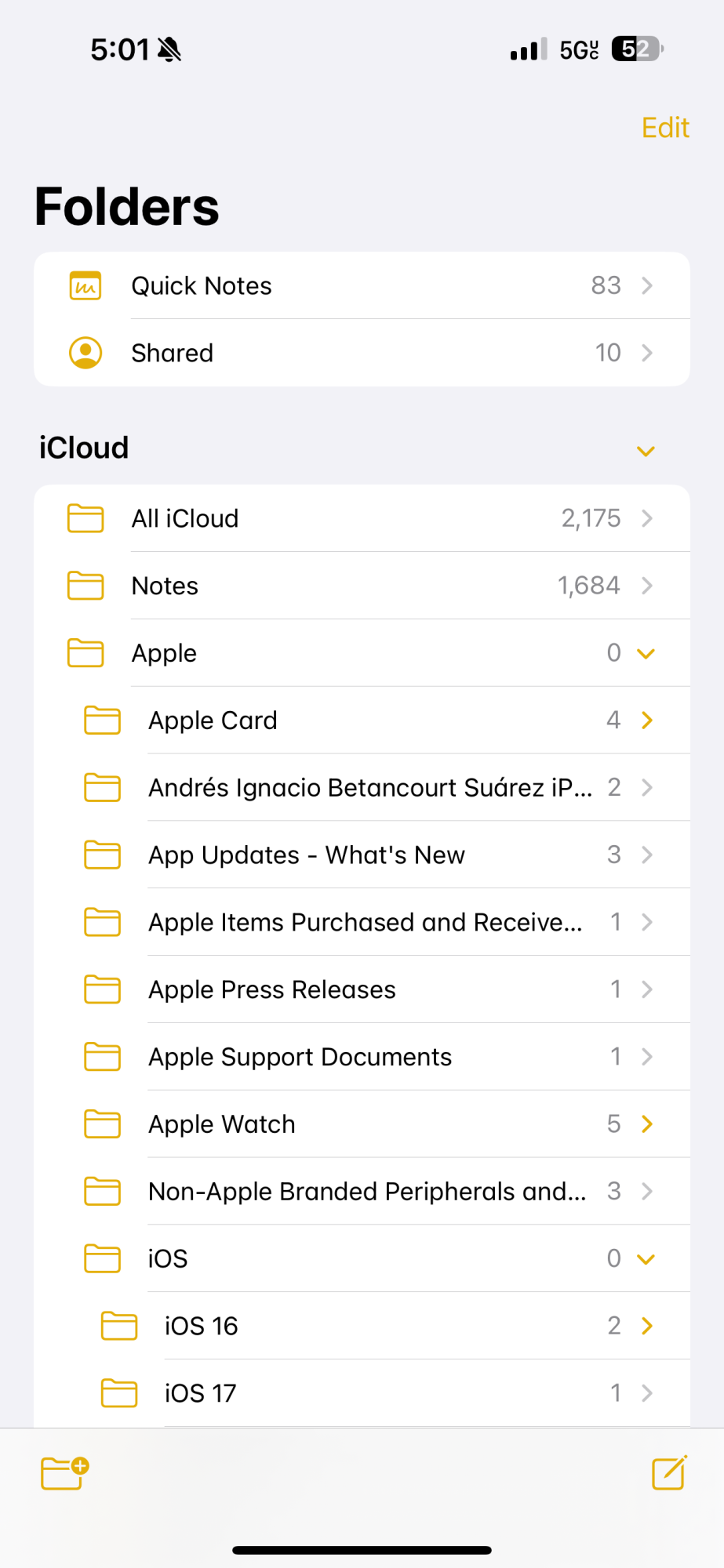Screen dimensions: 724x1568
Task: Tap the home indicator bar
Action: [362, 1550]
